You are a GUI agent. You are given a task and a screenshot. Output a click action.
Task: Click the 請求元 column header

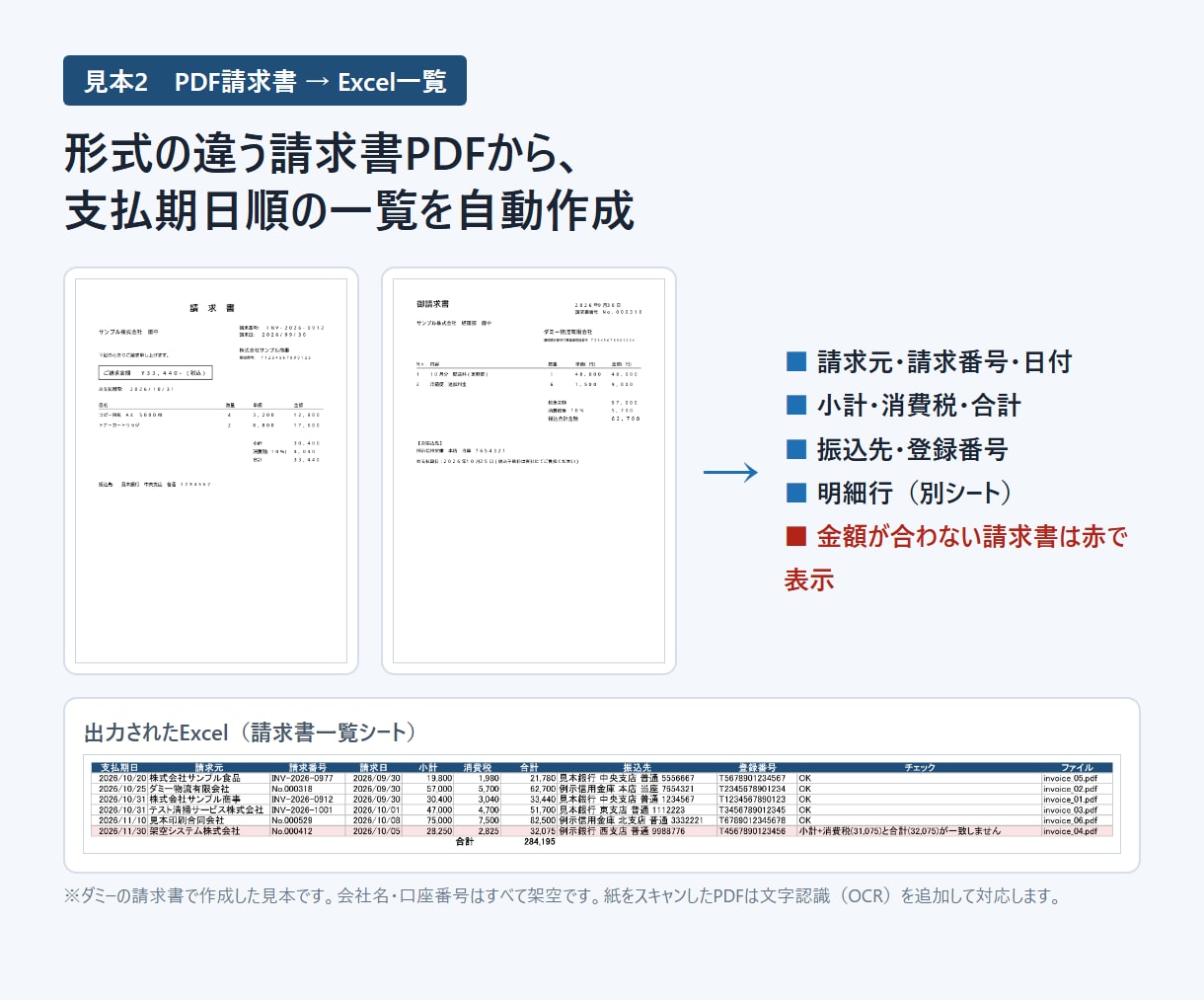point(209,767)
